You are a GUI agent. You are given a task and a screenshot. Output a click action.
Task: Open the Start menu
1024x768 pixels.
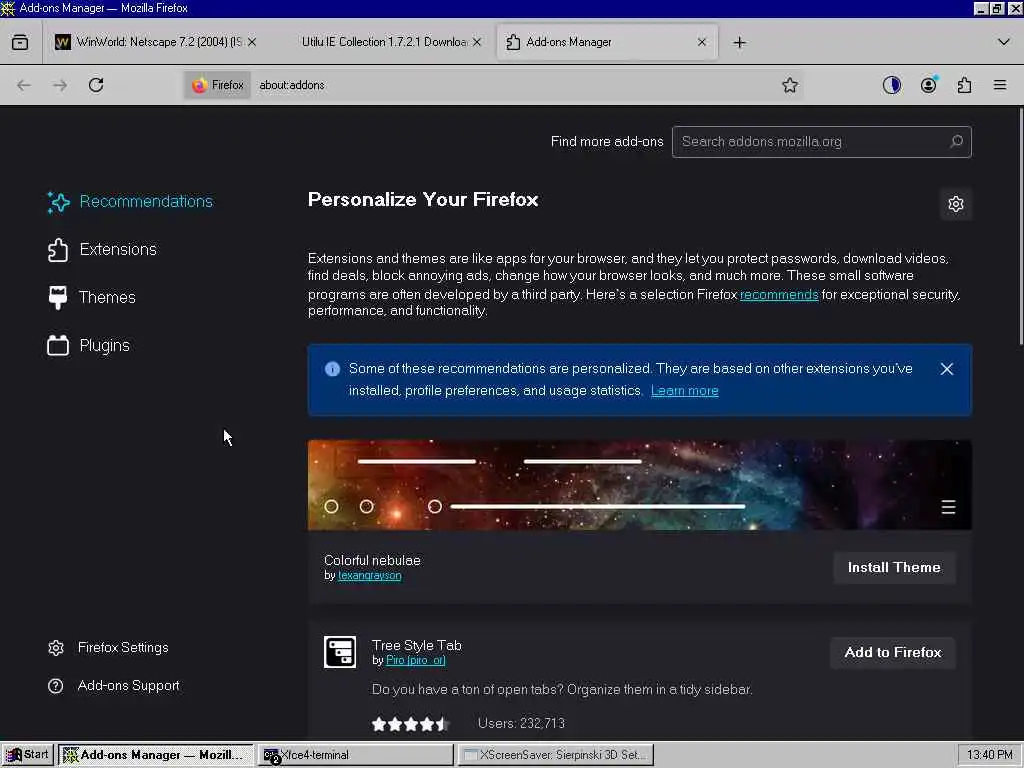27,755
